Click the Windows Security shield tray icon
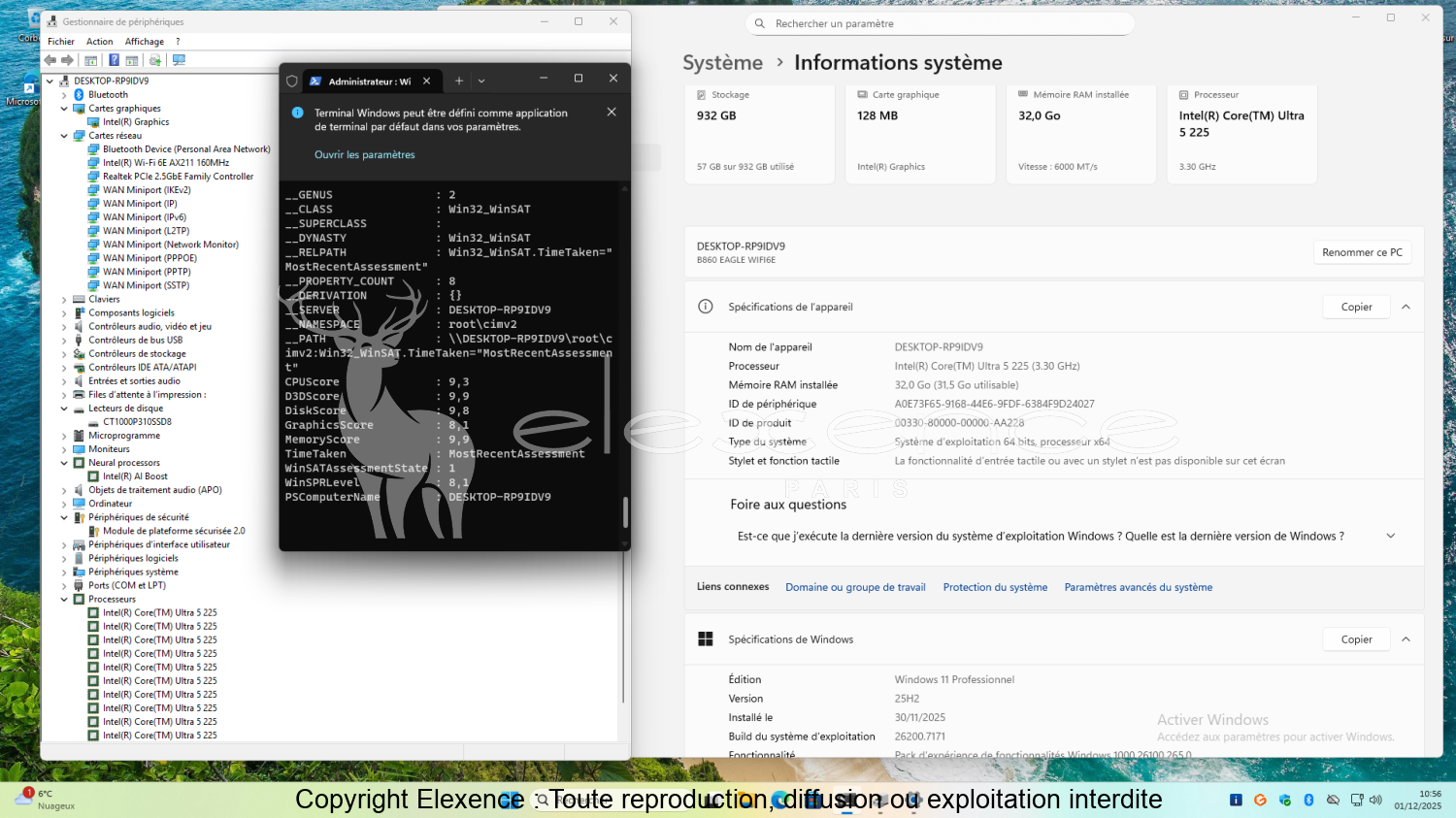1456x818 pixels. tap(1285, 800)
